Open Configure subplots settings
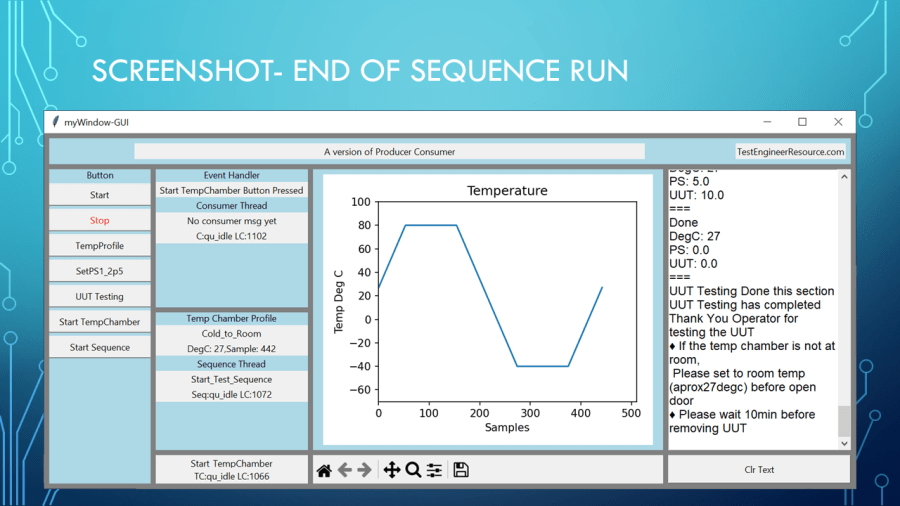 click(x=434, y=470)
